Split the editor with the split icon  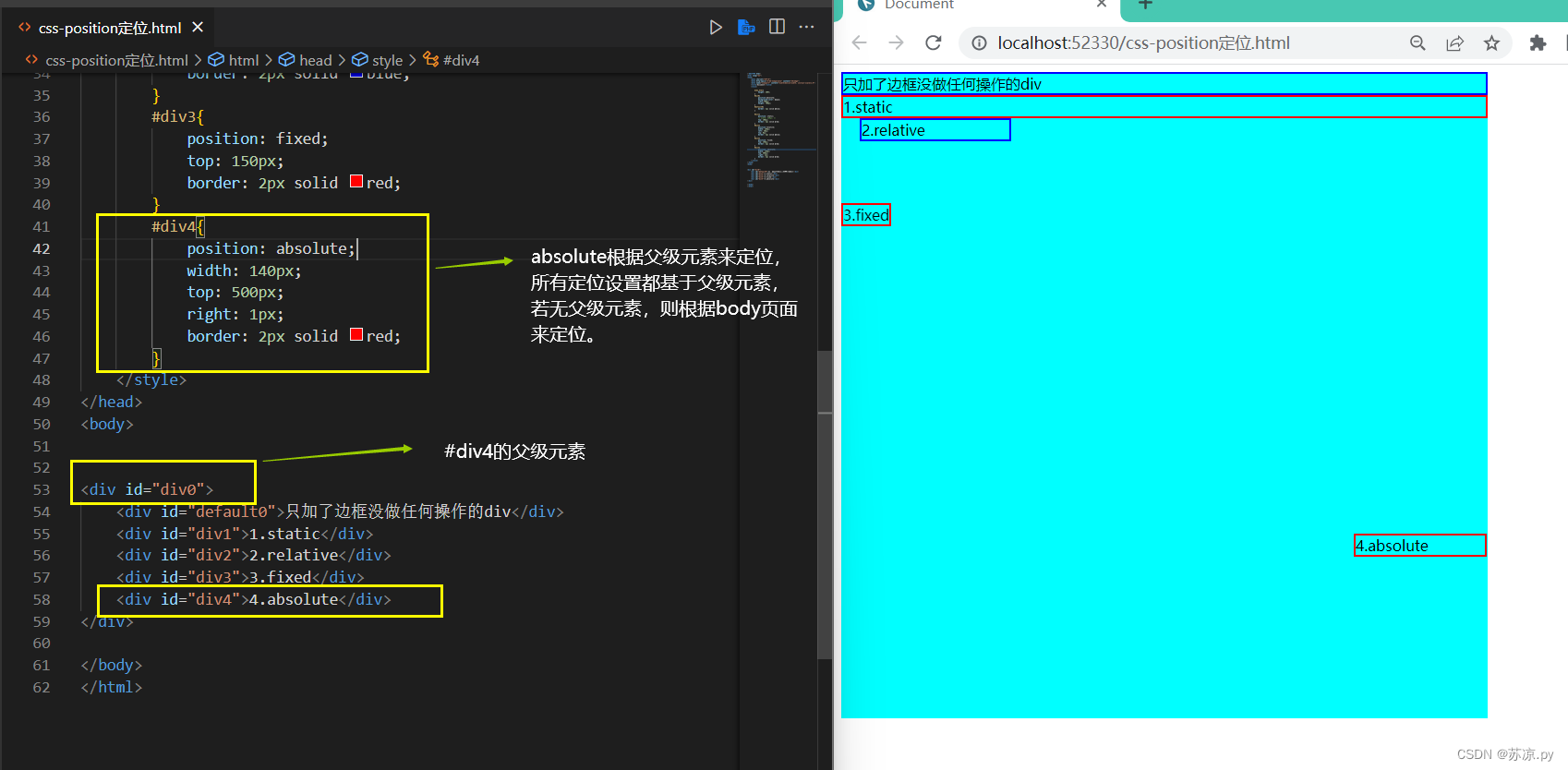(777, 27)
